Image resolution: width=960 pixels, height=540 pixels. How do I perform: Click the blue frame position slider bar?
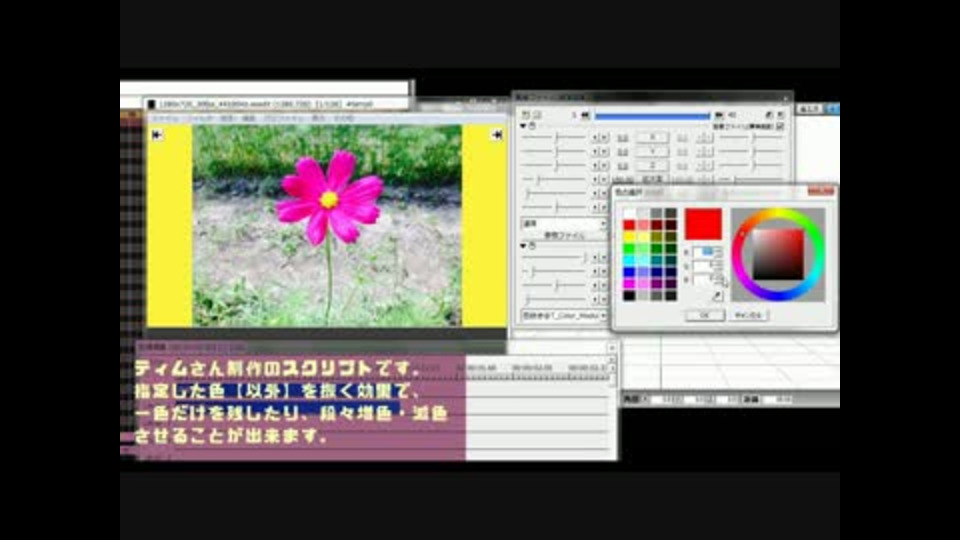point(652,116)
